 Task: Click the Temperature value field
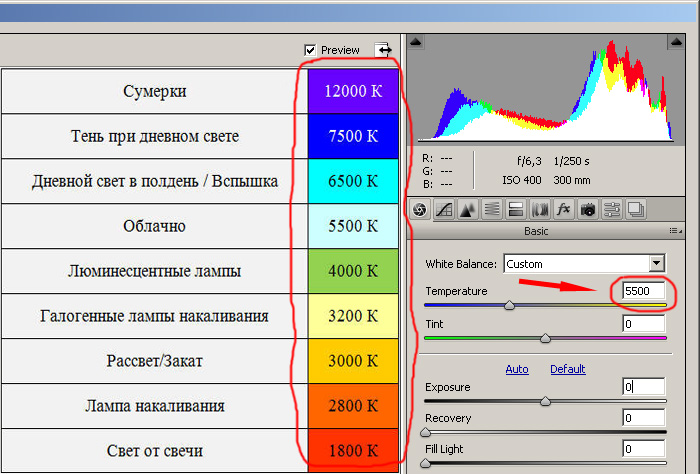(x=643, y=291)
